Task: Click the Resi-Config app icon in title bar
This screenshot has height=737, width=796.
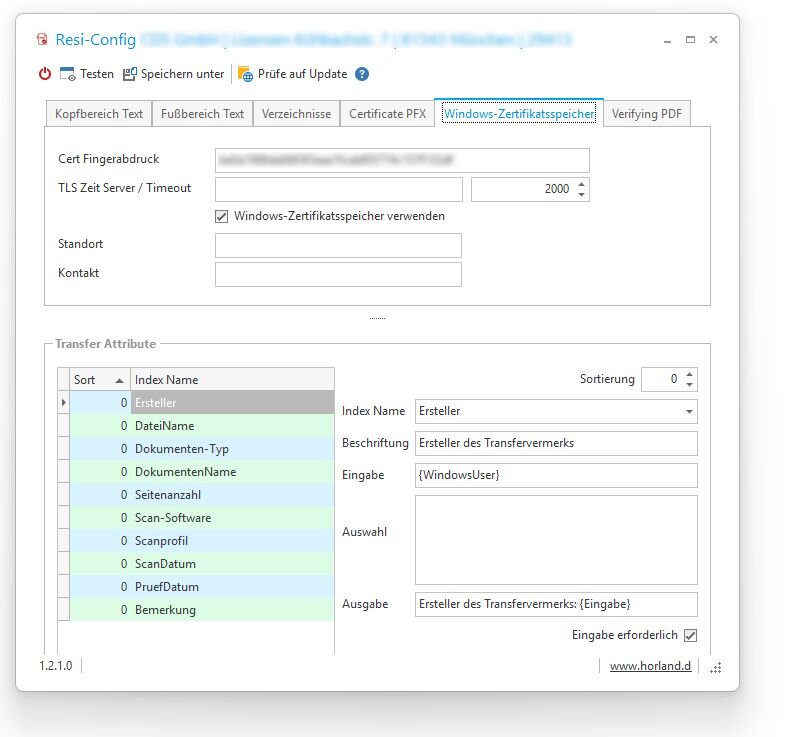Action: (42, 40)
